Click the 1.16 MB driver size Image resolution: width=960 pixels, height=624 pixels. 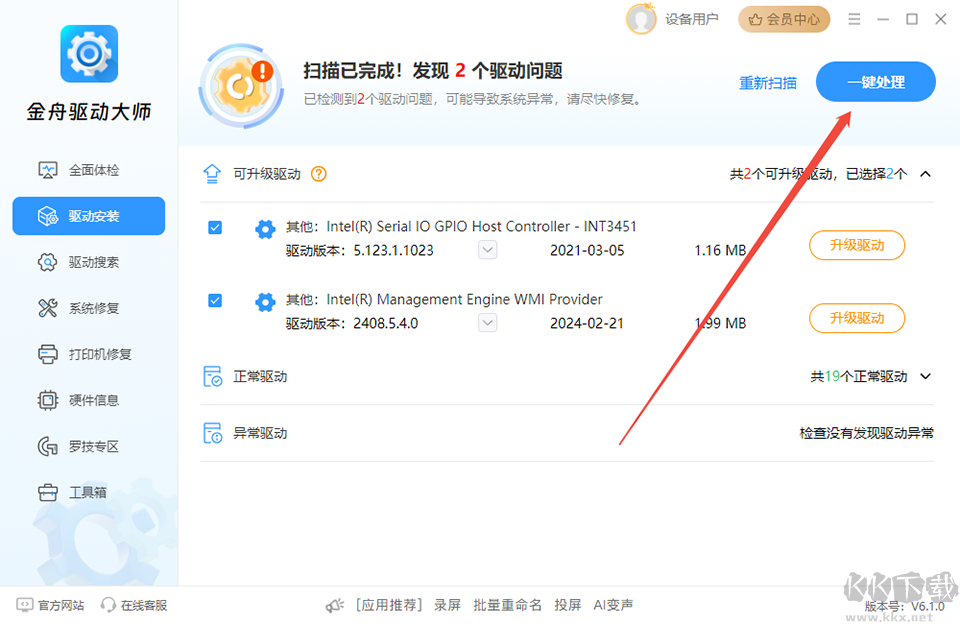tap(720, 250)
